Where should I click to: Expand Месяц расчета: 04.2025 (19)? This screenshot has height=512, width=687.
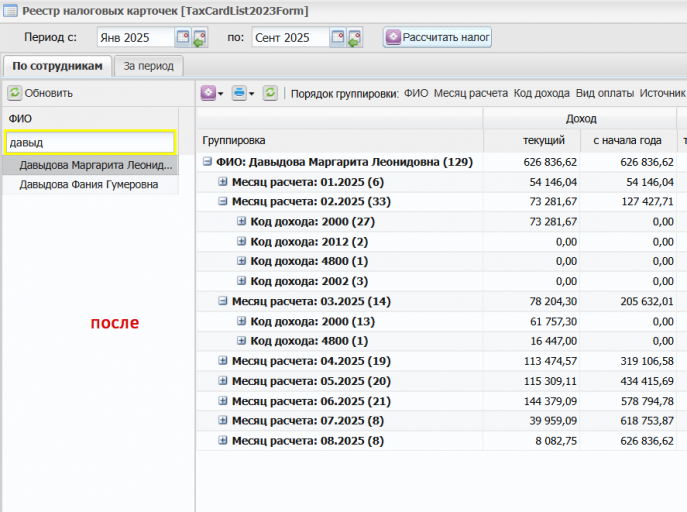[223, 361]
